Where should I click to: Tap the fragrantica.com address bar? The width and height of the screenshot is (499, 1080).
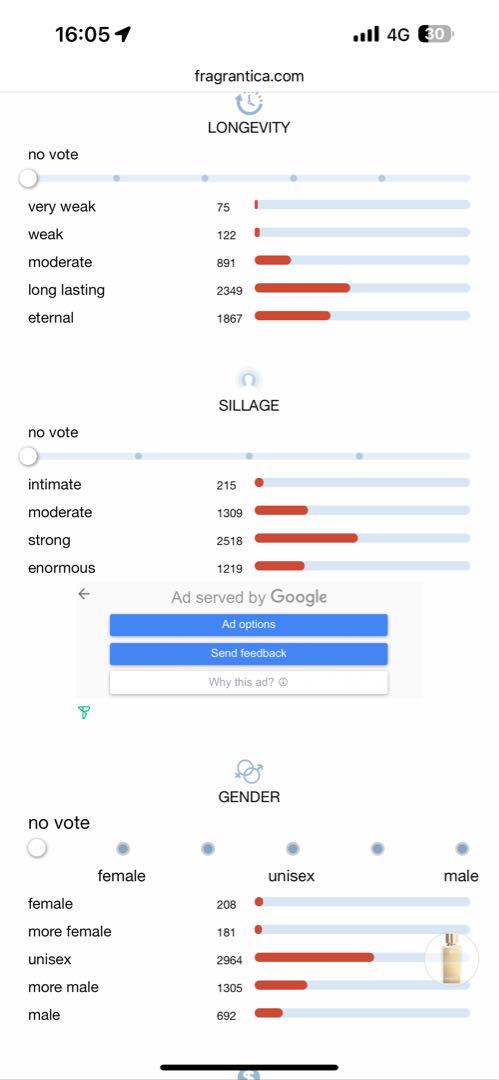point(249,76)
